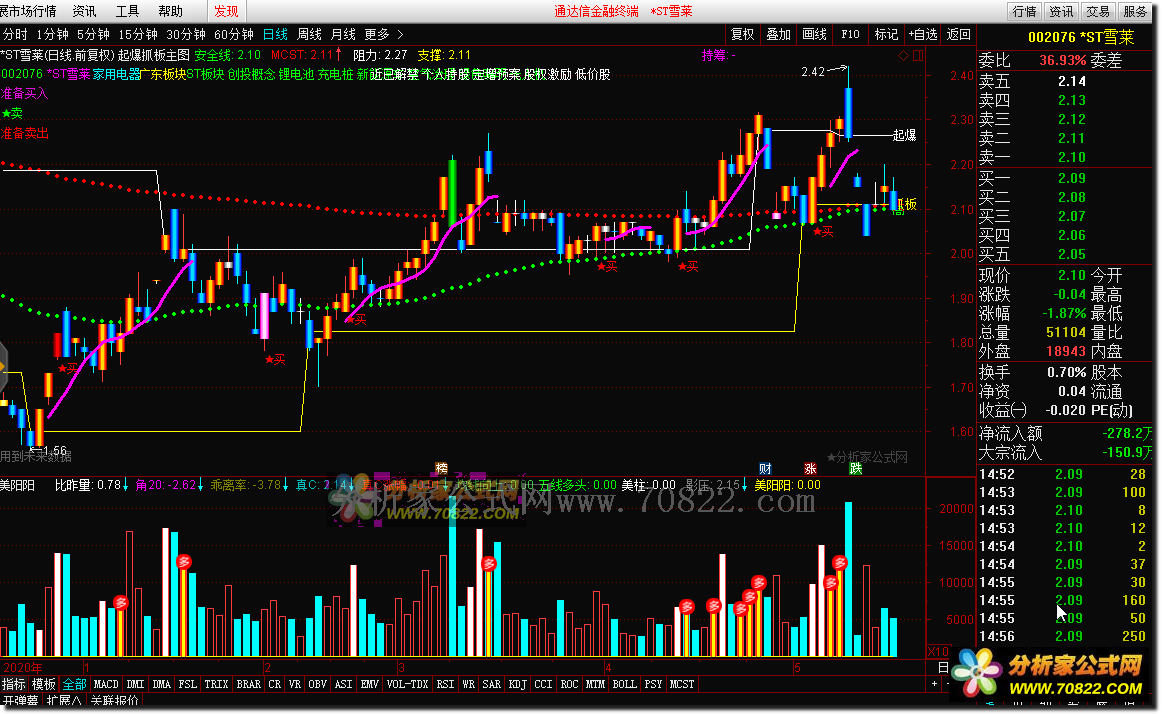The height and width of the screenshot is (714, 1162).
Task: Switch to the WR indicator
Action: (x=469, y=684)
